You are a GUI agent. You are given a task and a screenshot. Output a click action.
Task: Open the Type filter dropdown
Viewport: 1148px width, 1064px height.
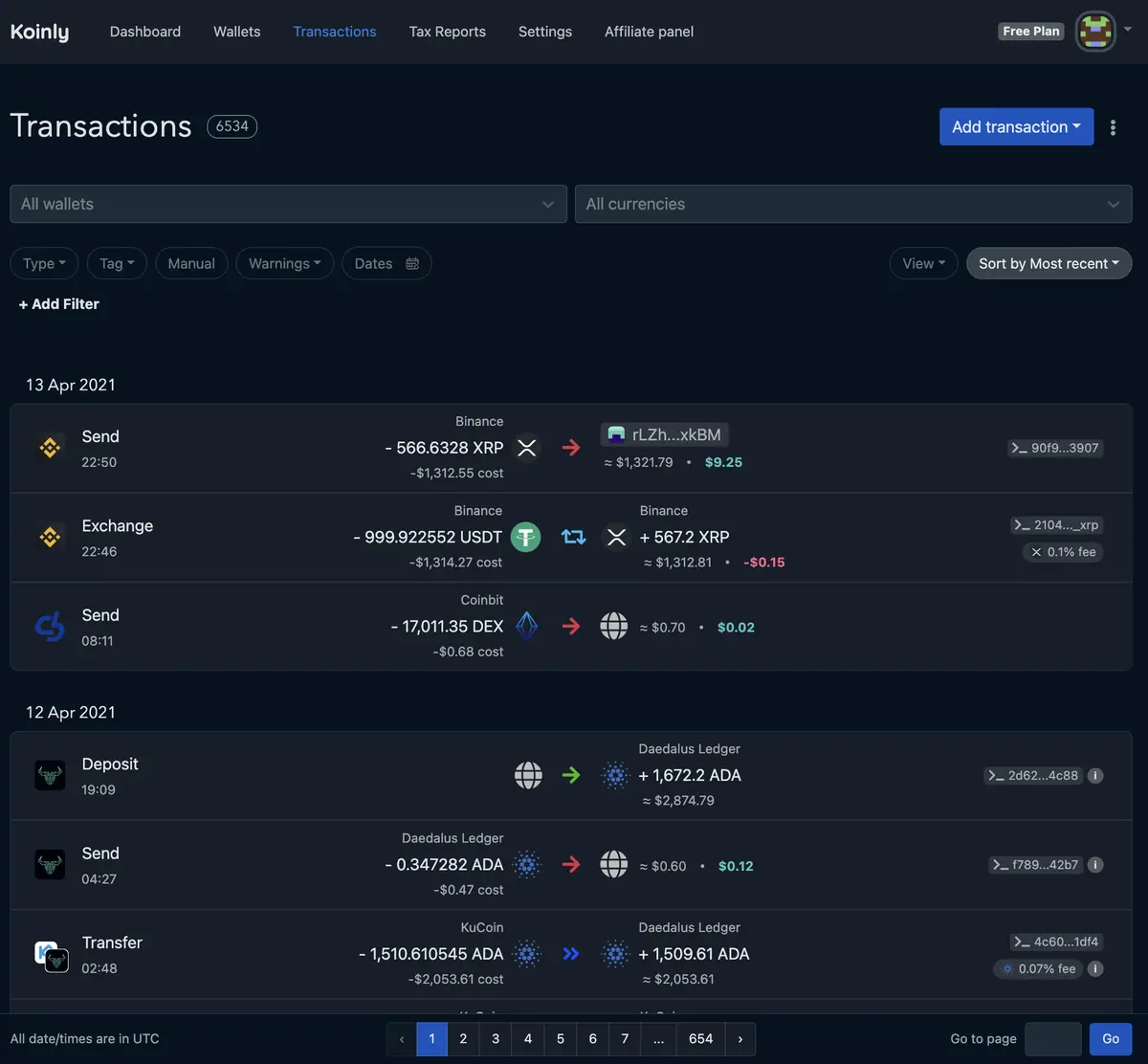point(44,264)
